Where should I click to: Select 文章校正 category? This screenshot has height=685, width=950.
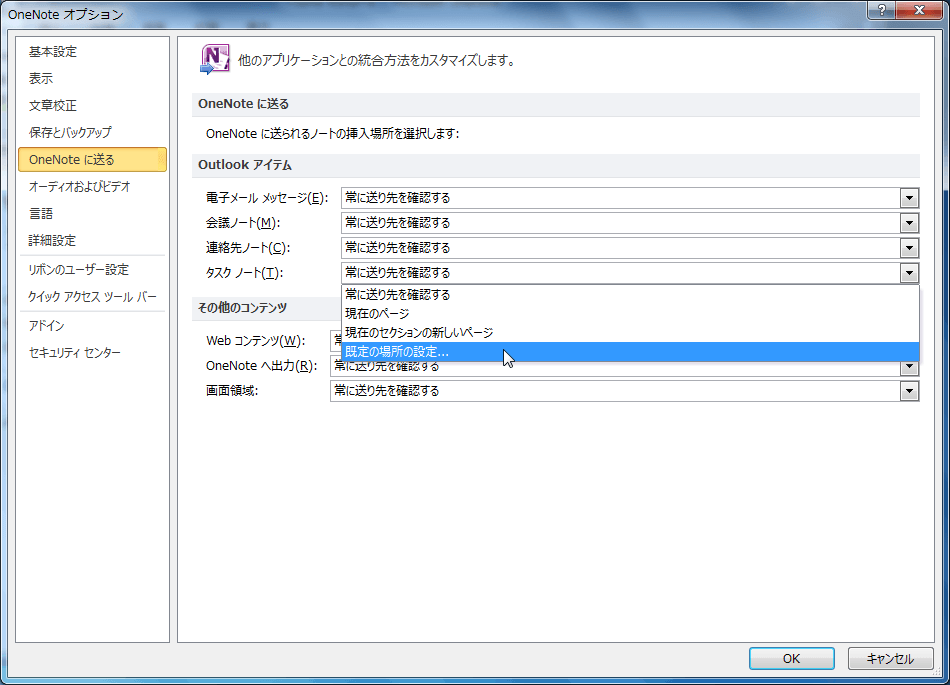pos(92,105)
